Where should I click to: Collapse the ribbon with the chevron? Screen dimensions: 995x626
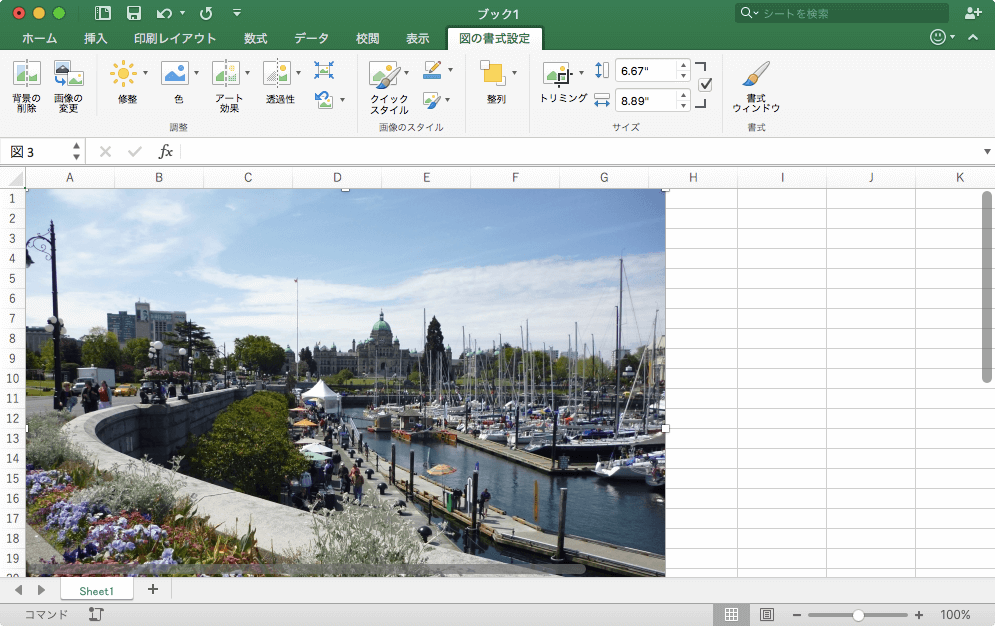(x=973, y=37)
